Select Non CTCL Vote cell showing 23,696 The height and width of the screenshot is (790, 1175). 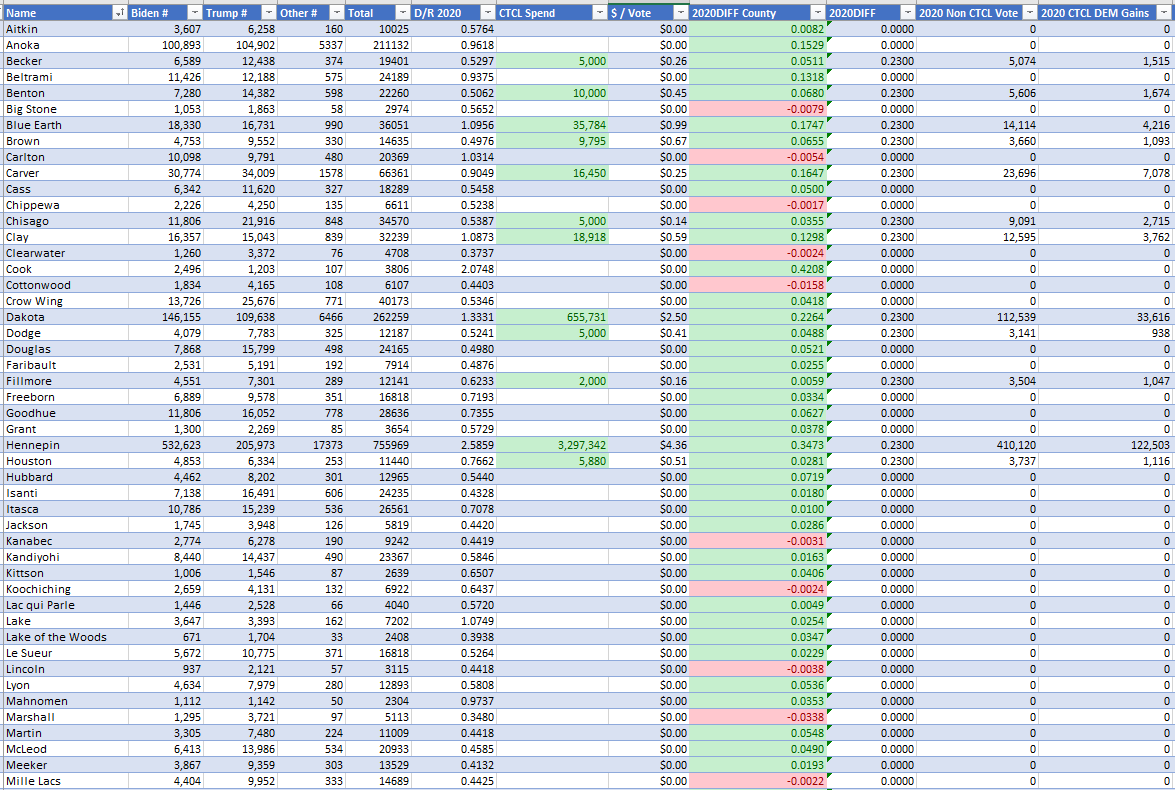click(x=977, y=173)
